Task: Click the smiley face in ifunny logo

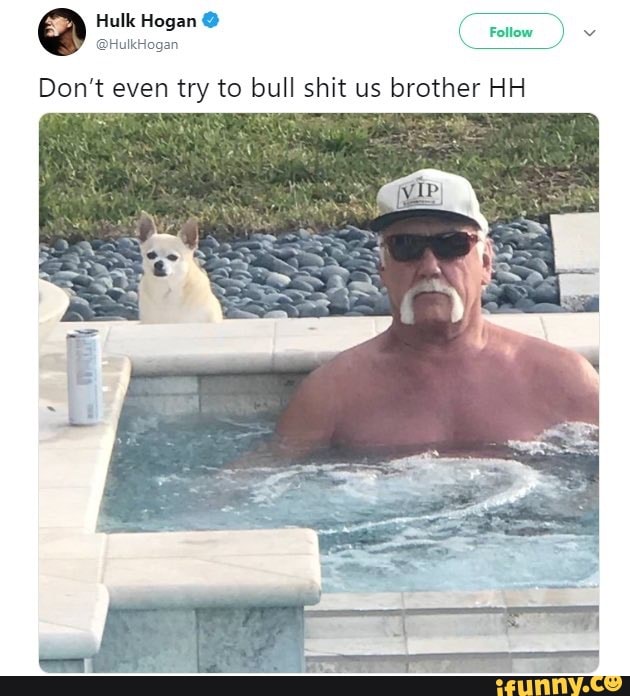Action: 614,684
